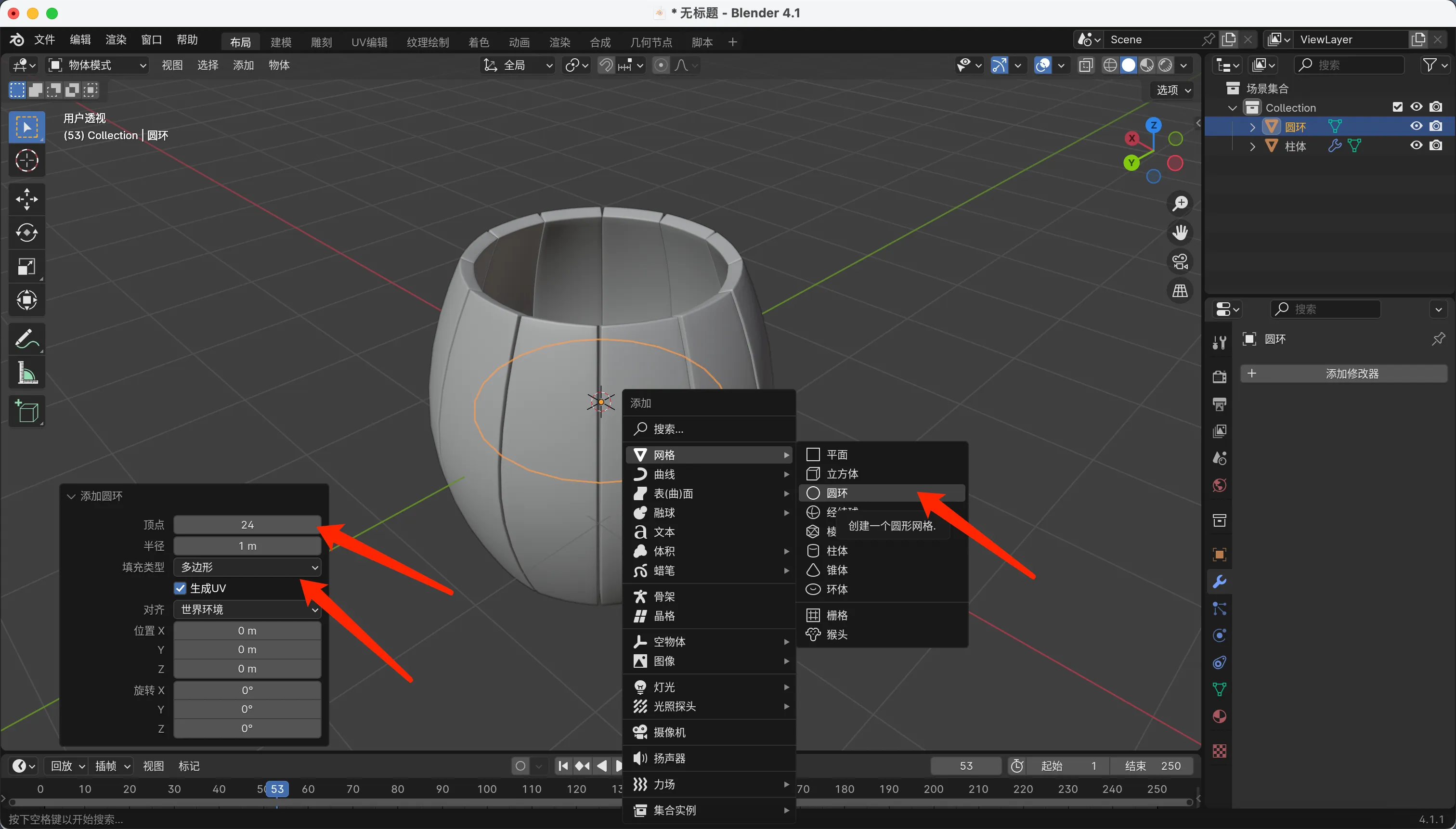Choose 柱体 from mesh submenu
The height and width of the screenshot is (829, 1456).
tap(836, 551)
